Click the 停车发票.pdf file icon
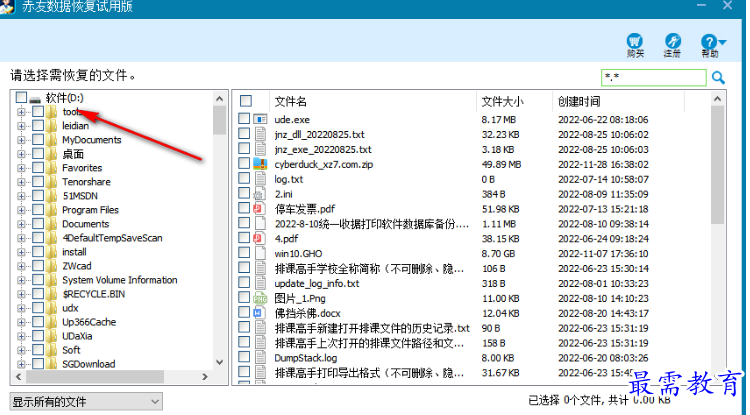The image size is (750, 415). click(259, 208)
